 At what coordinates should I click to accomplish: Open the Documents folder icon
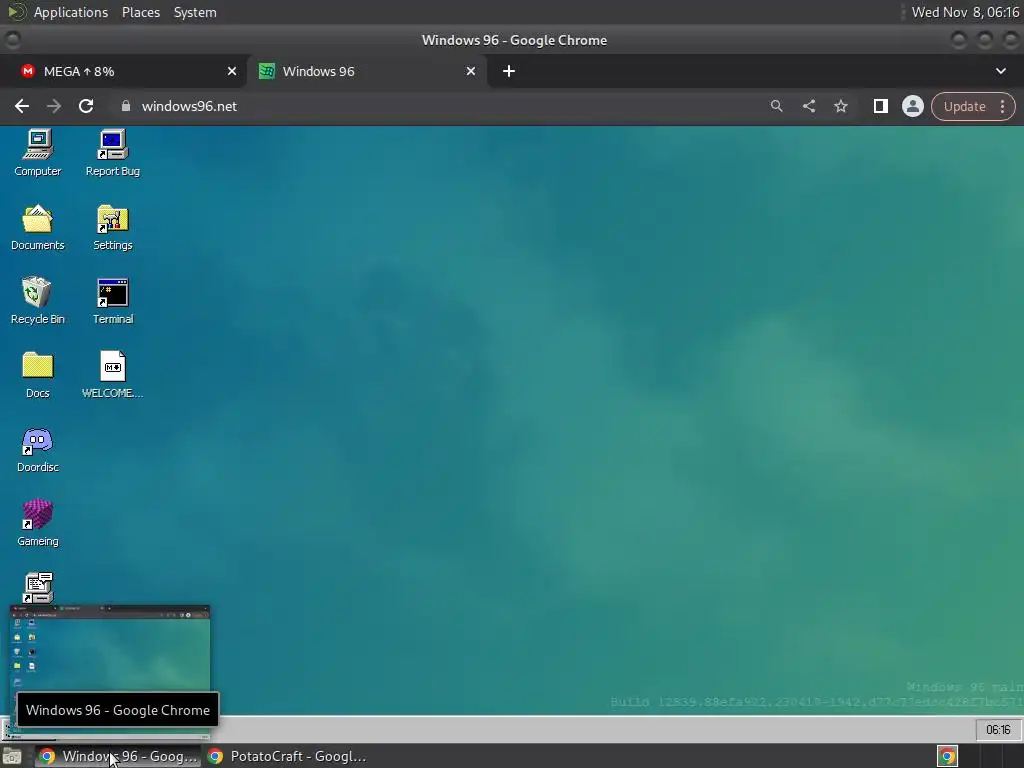click(x=38, y=227)
